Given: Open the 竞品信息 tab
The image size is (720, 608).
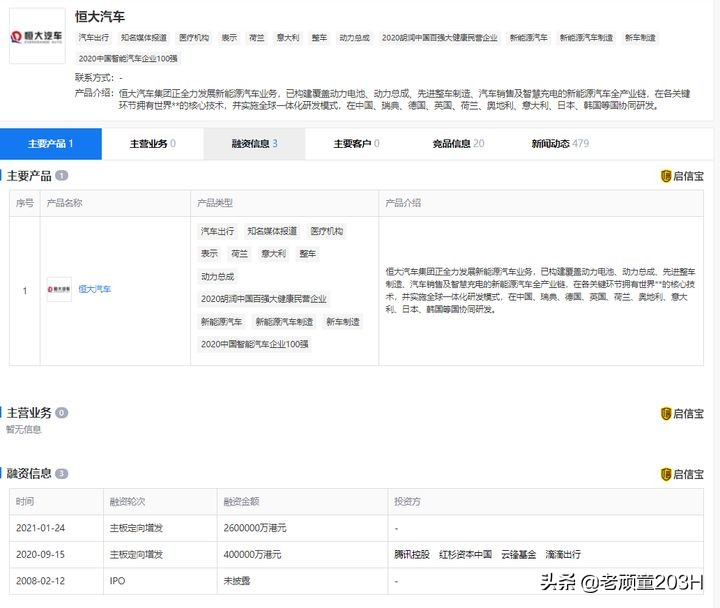Looking at the screenshot, I should (458, 144).
